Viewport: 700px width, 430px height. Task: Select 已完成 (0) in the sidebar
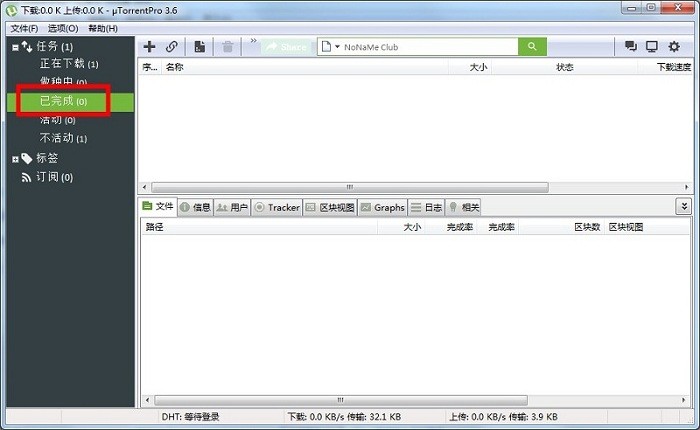(63, 101)
